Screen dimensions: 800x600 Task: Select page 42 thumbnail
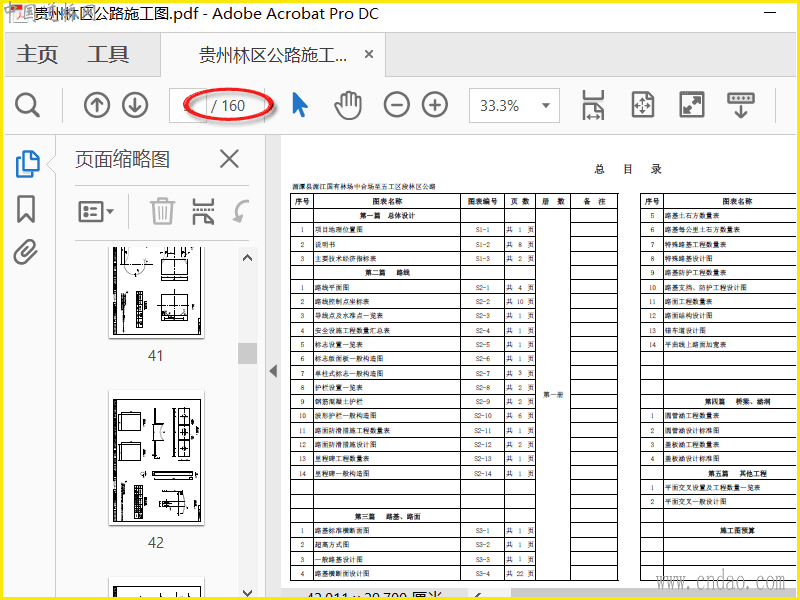[155, 458]
